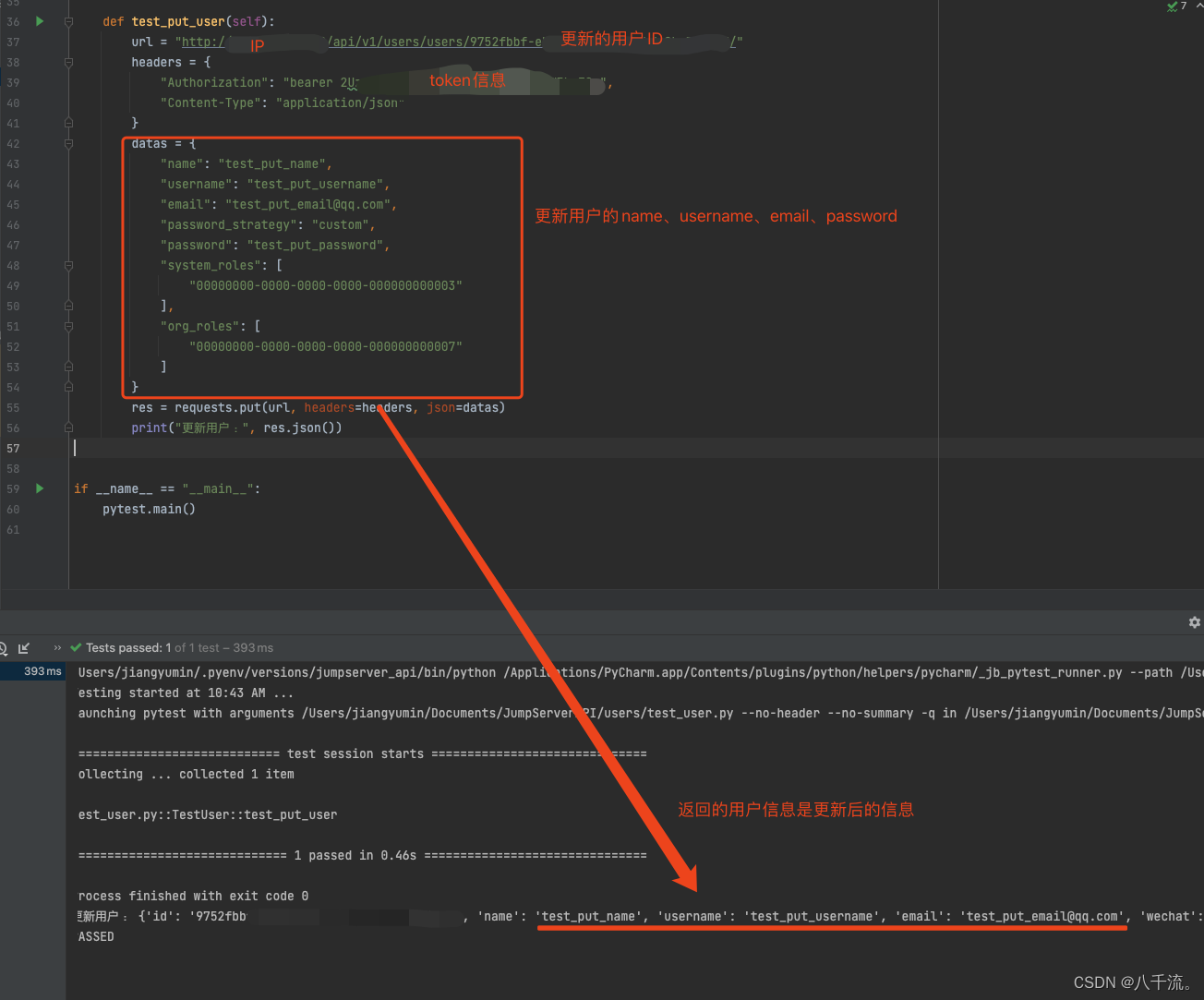Click 'test_put_name' in the console output

[588, 916]
